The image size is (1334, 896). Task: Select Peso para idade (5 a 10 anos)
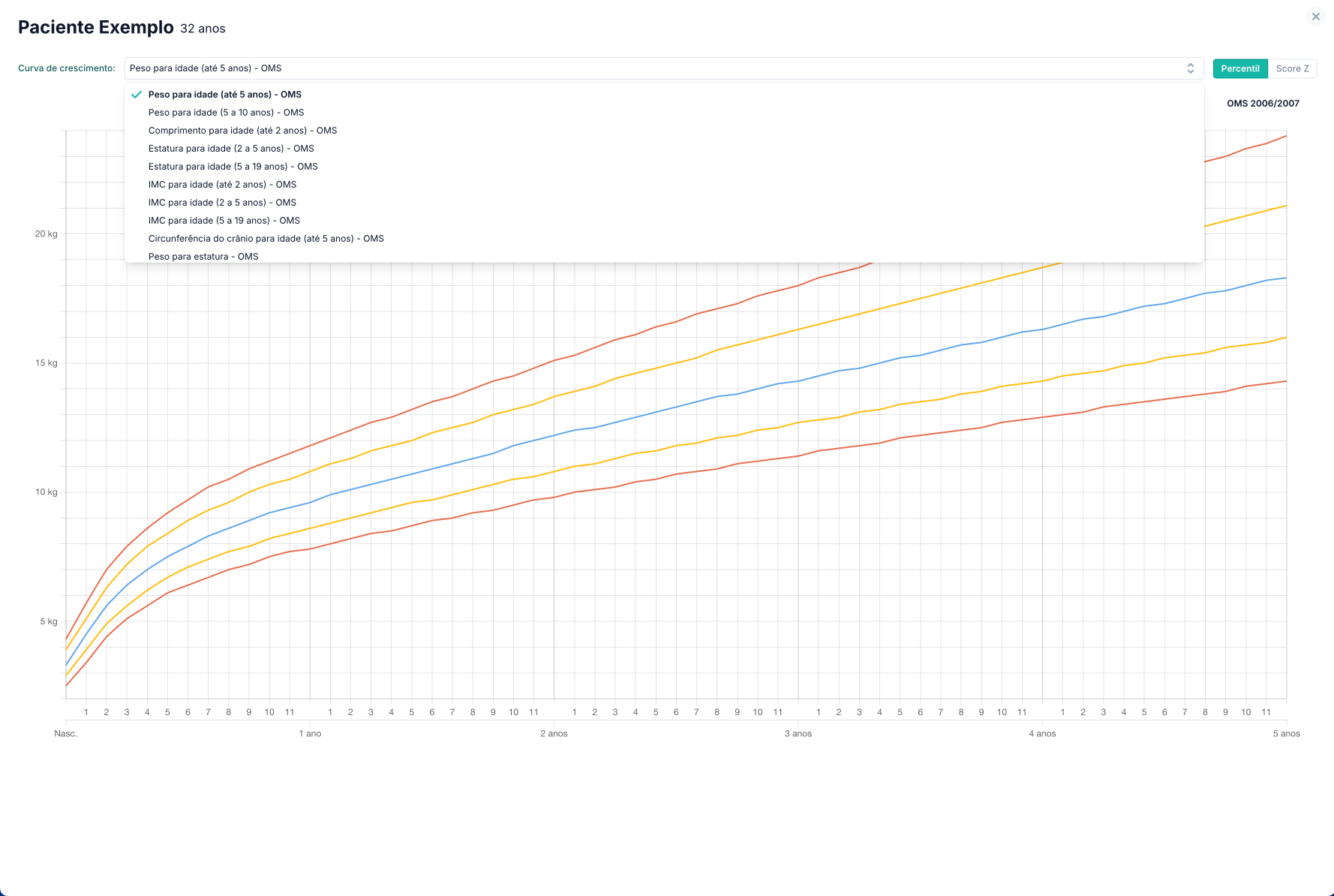tap(227, 113)
